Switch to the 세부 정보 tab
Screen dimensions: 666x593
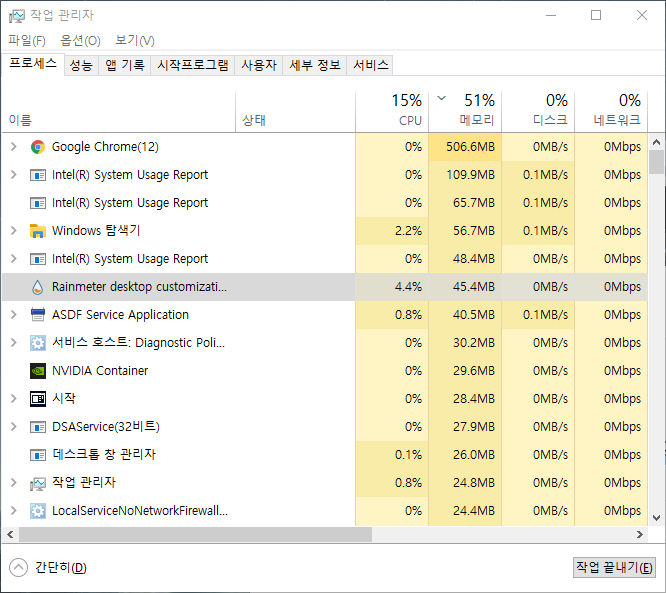315,65
